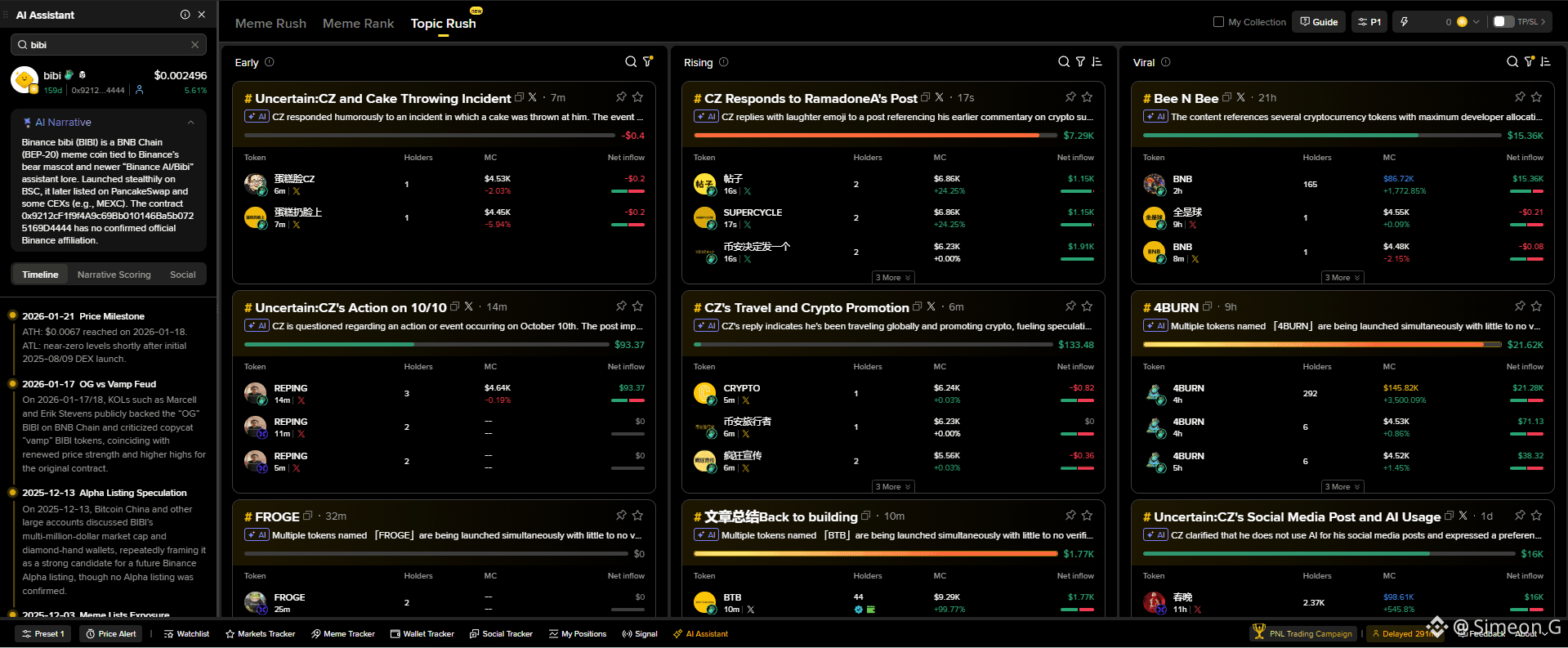Image resolution: width=1568 pixels, height=648 pixels.
Task: Open the Social Tracker
Action: [501, 634]
